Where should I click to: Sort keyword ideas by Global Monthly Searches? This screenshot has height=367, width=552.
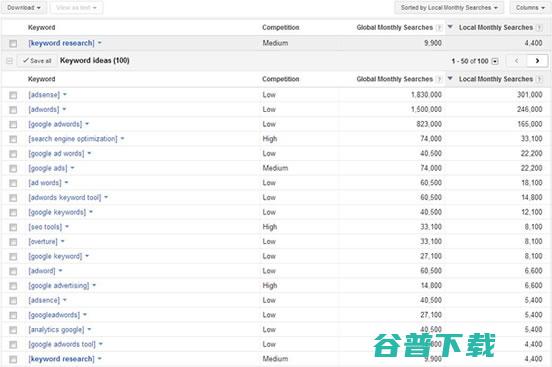click(394, 79)
